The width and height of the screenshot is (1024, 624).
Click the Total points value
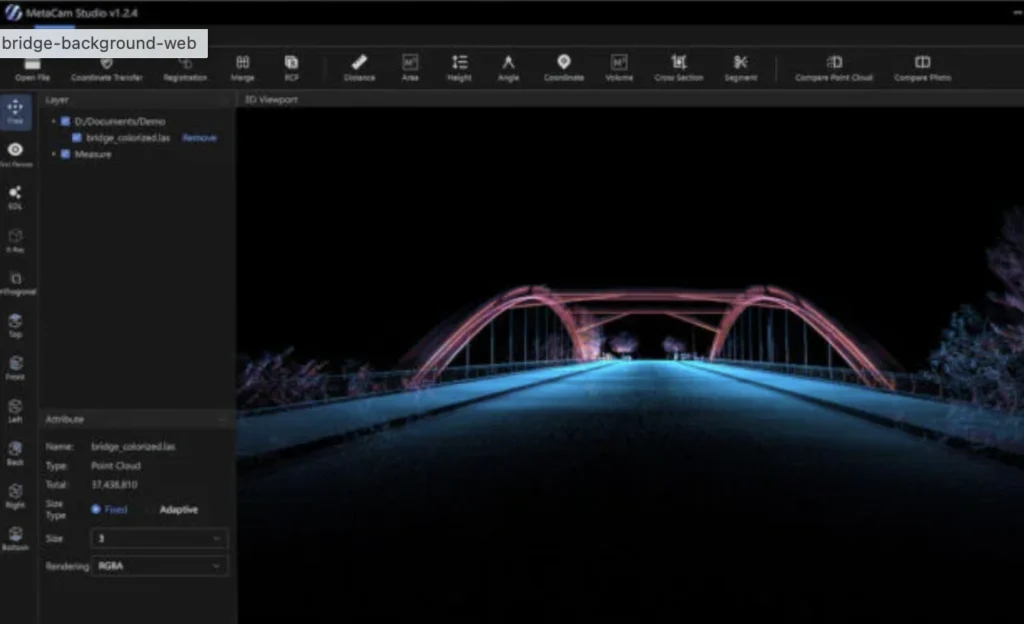point(114,484)
